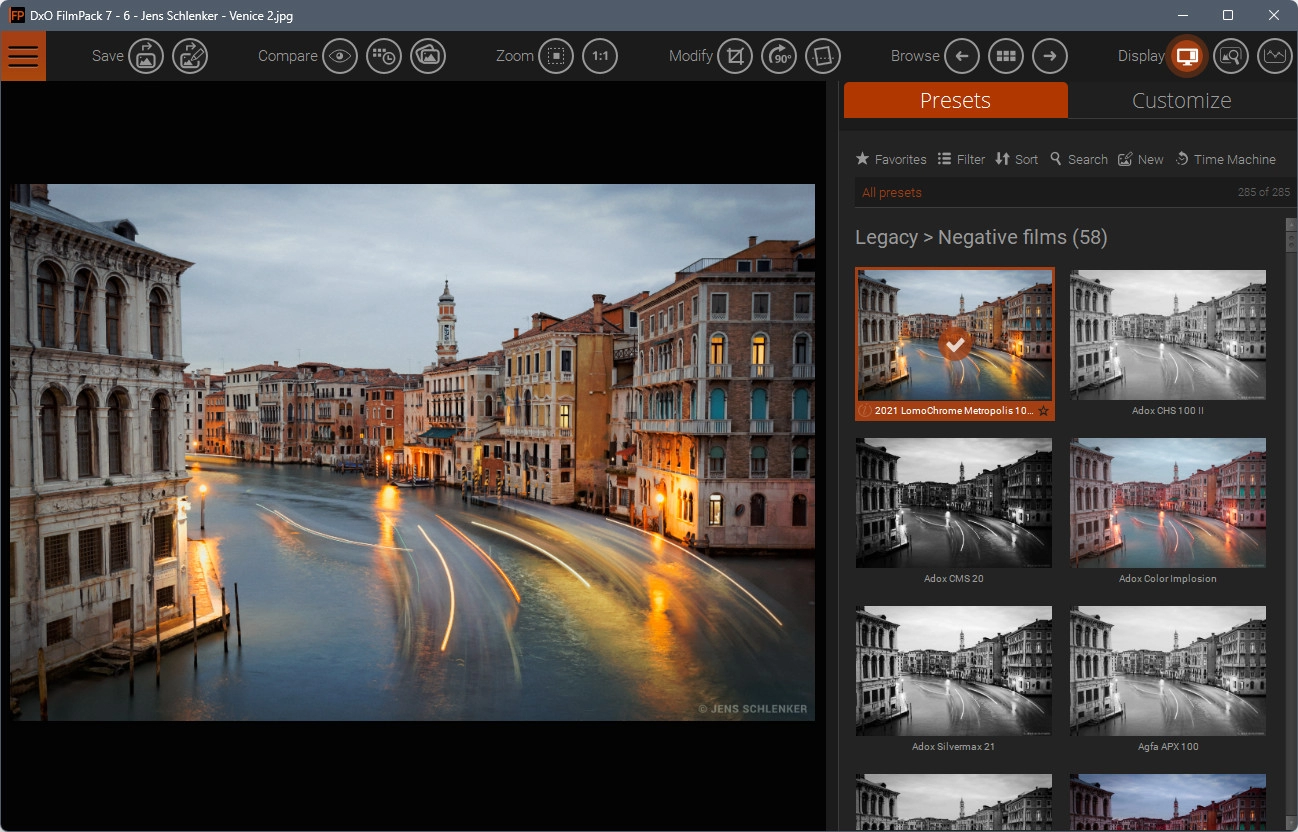Toggle the Display full-screen monitor mode

coord(1187,56)
